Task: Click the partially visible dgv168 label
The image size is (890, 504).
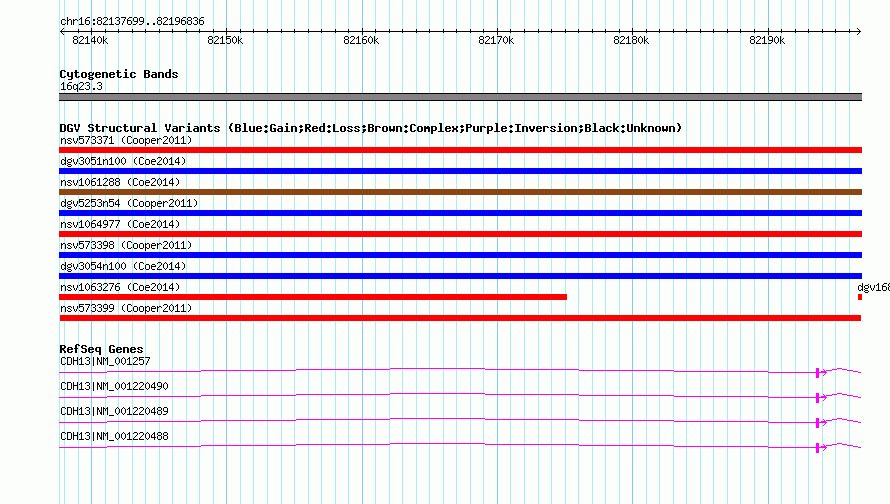Action: pos(874,287)
